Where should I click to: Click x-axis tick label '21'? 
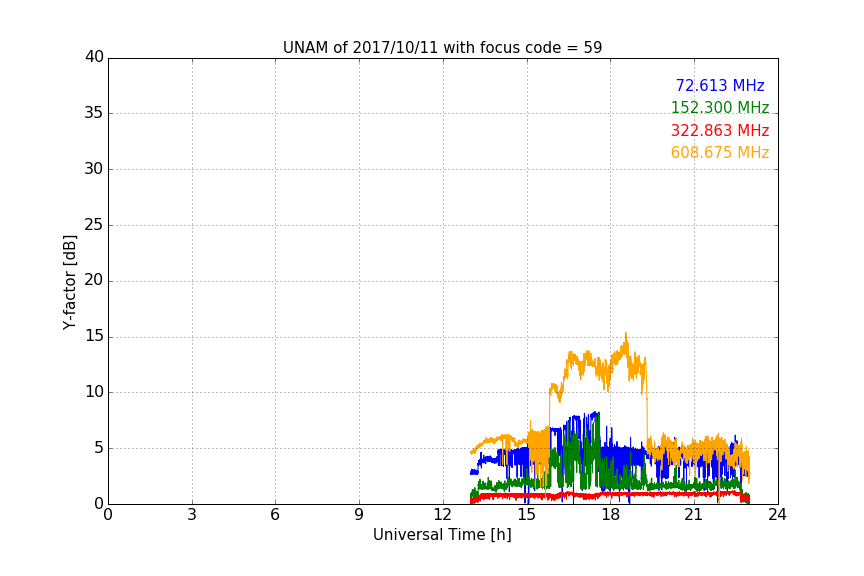coord(694,515)
